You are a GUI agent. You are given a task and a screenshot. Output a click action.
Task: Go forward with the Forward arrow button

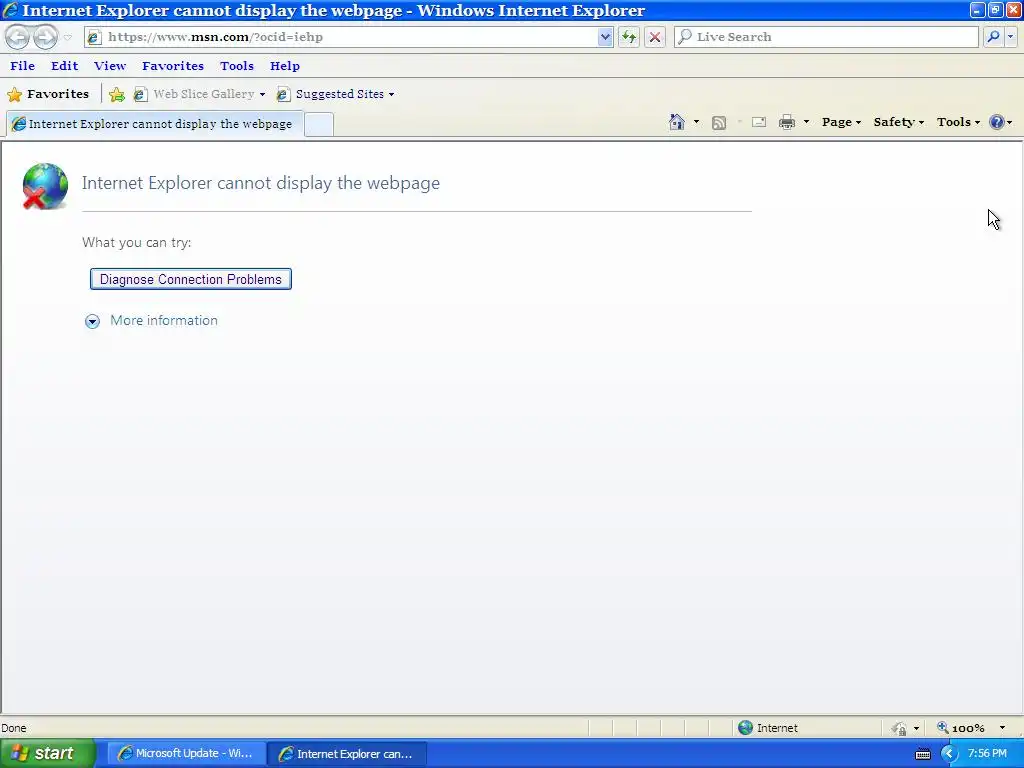44,37
